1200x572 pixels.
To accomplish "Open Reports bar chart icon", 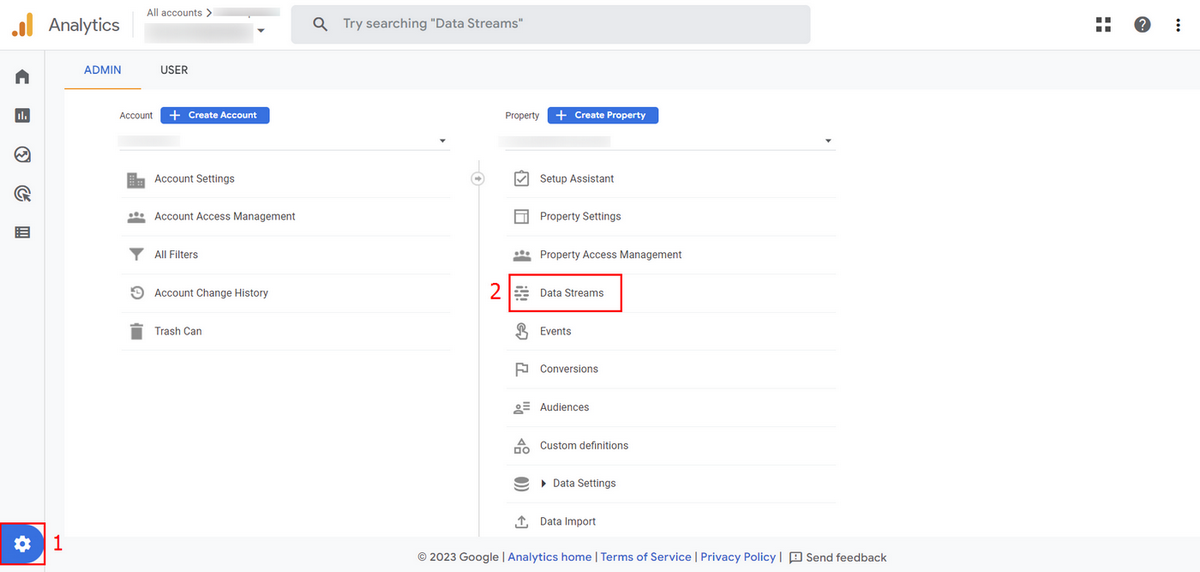I will click(22, 116).
